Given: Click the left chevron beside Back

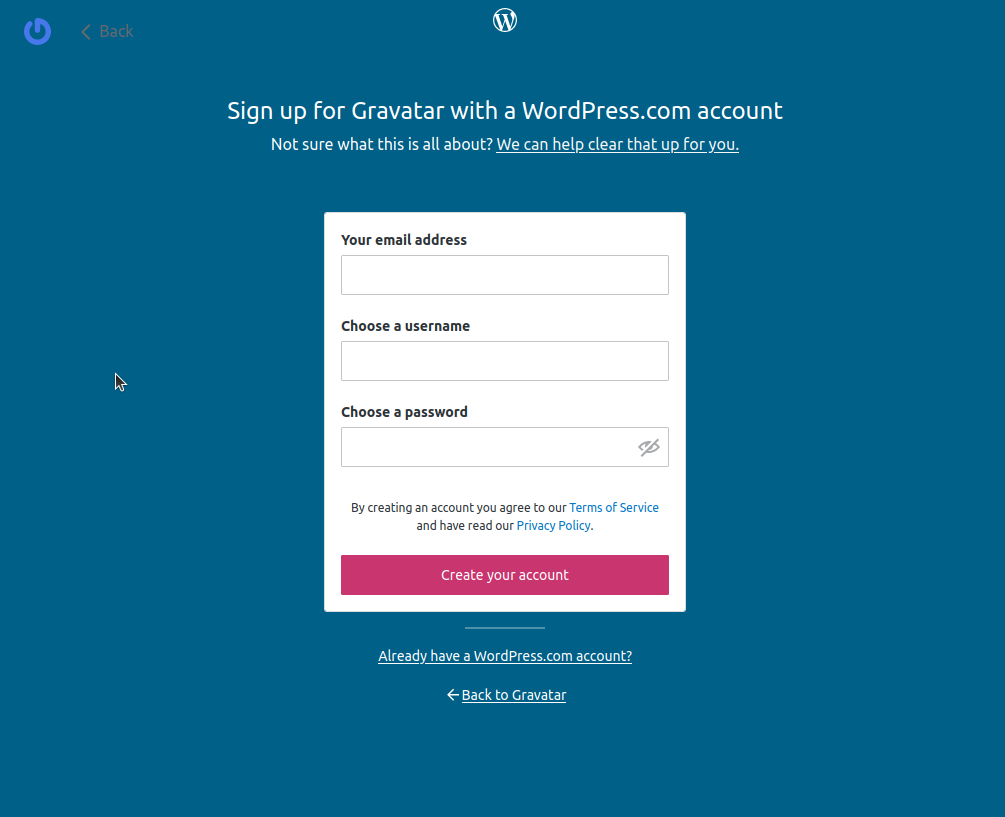Looking at the screenshot, I should 86,32.
